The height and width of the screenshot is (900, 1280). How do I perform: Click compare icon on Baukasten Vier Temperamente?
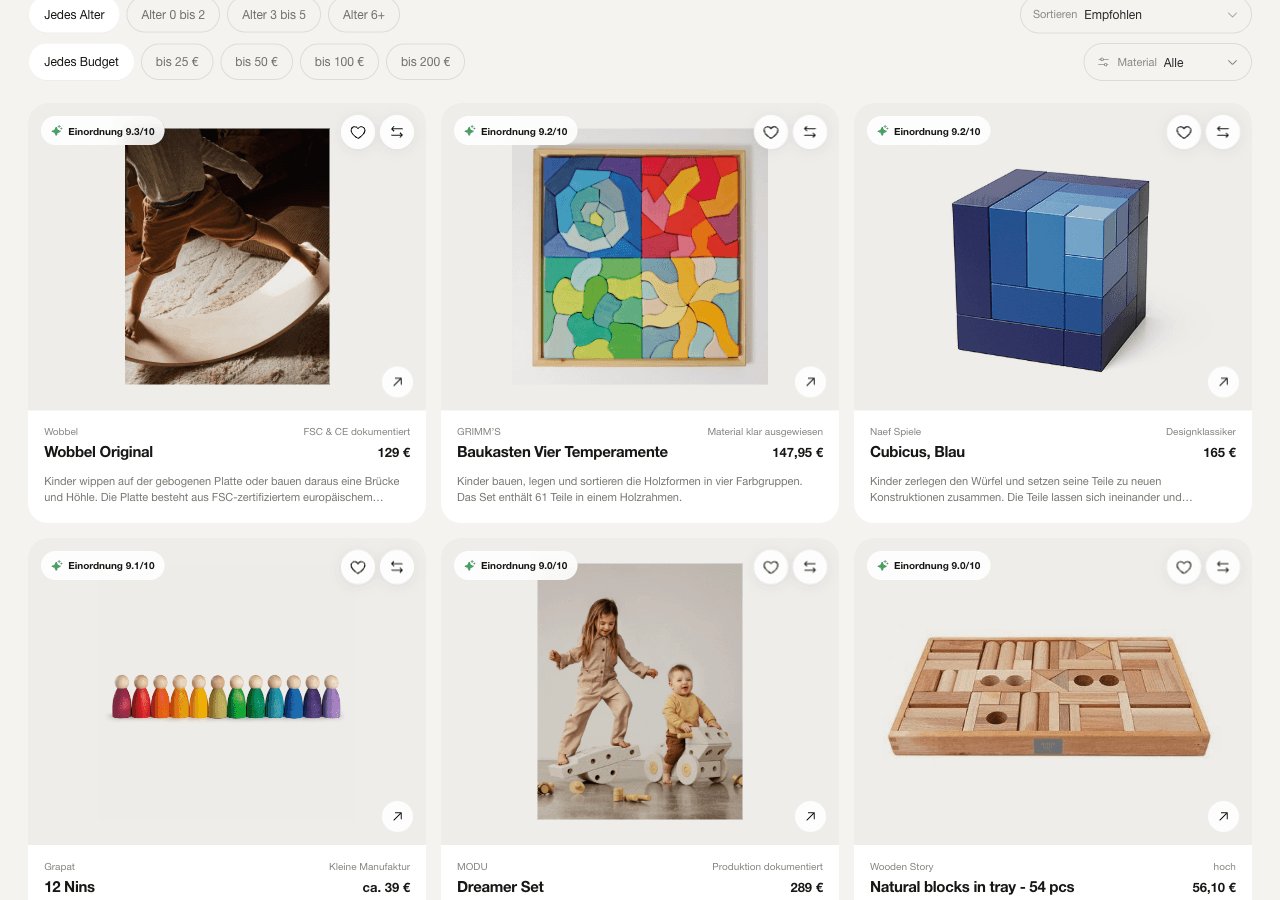pyautogui.click(x=810, y=132)
